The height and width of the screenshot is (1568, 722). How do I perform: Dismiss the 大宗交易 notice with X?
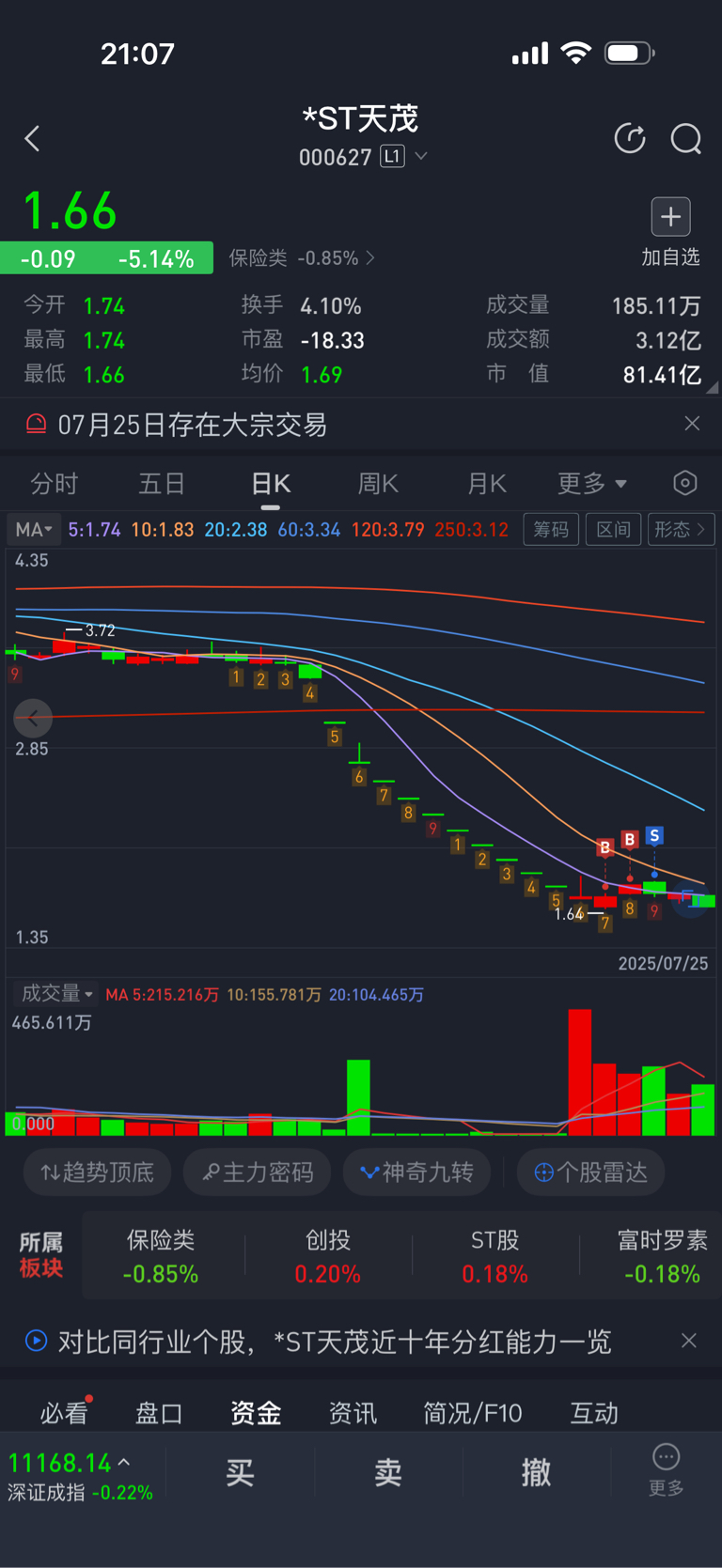(692, 424)
